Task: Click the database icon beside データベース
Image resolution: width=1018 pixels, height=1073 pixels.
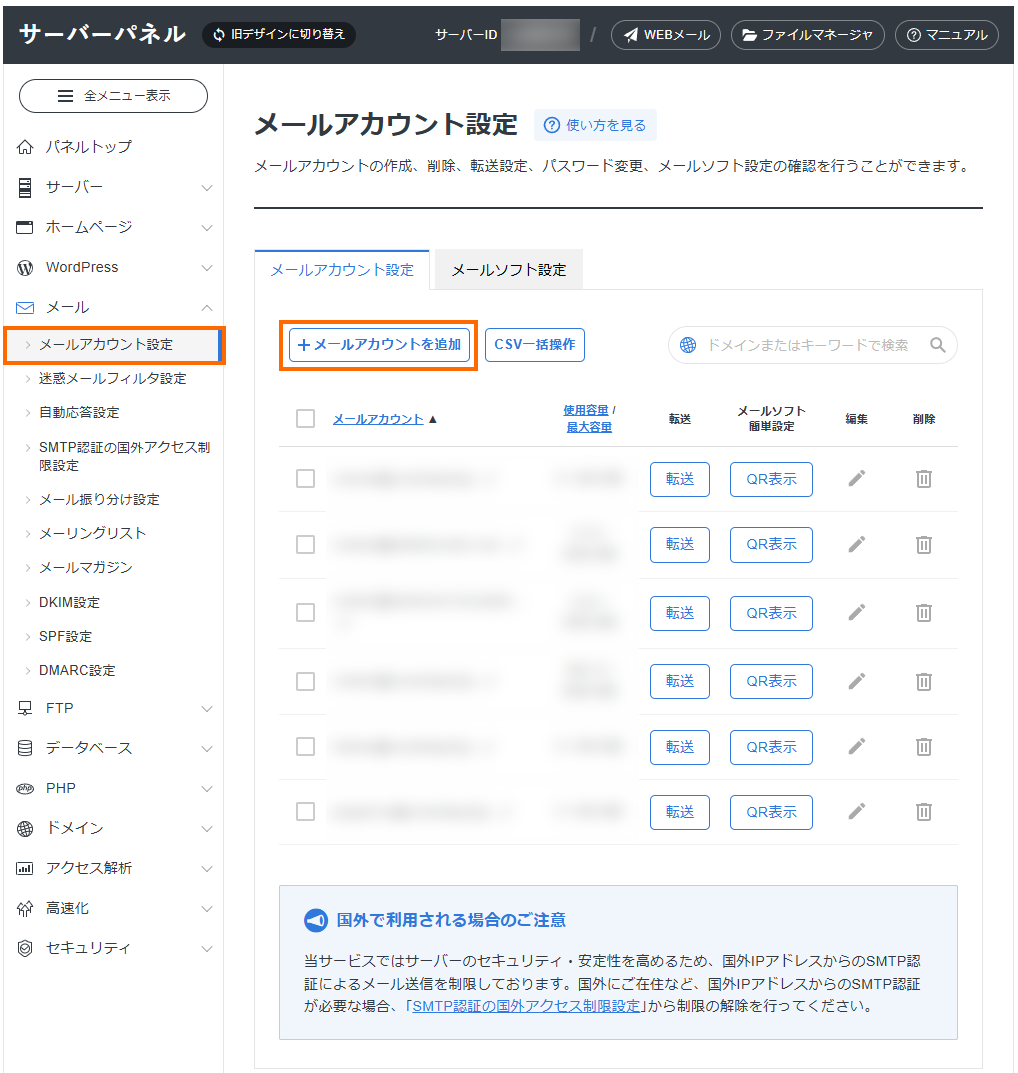Action: 25,748
